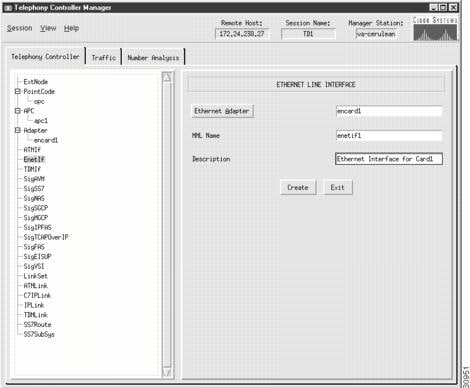Viewport: 470px width, 388px height.
Task: Select ATMLink in the tree
Action: point(35,286)
